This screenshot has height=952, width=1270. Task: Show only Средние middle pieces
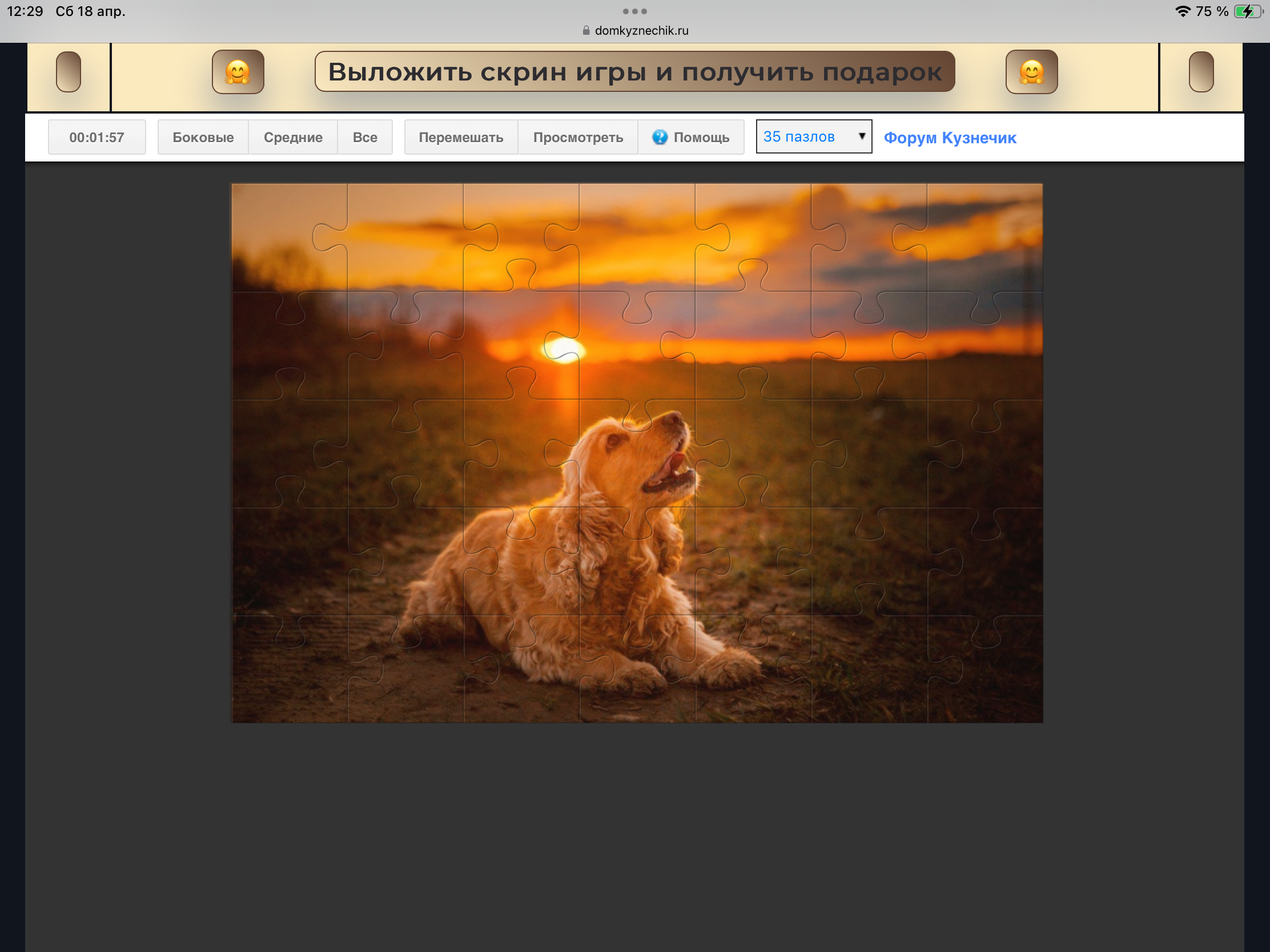pos(293,137)
